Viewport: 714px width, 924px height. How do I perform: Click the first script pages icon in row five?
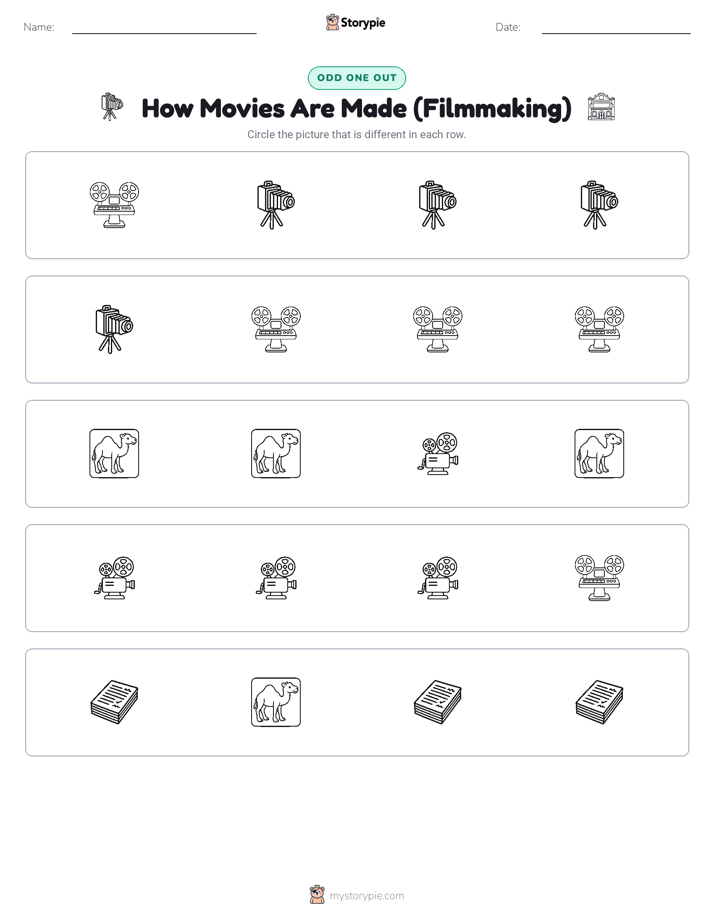[x=114, y=702]
